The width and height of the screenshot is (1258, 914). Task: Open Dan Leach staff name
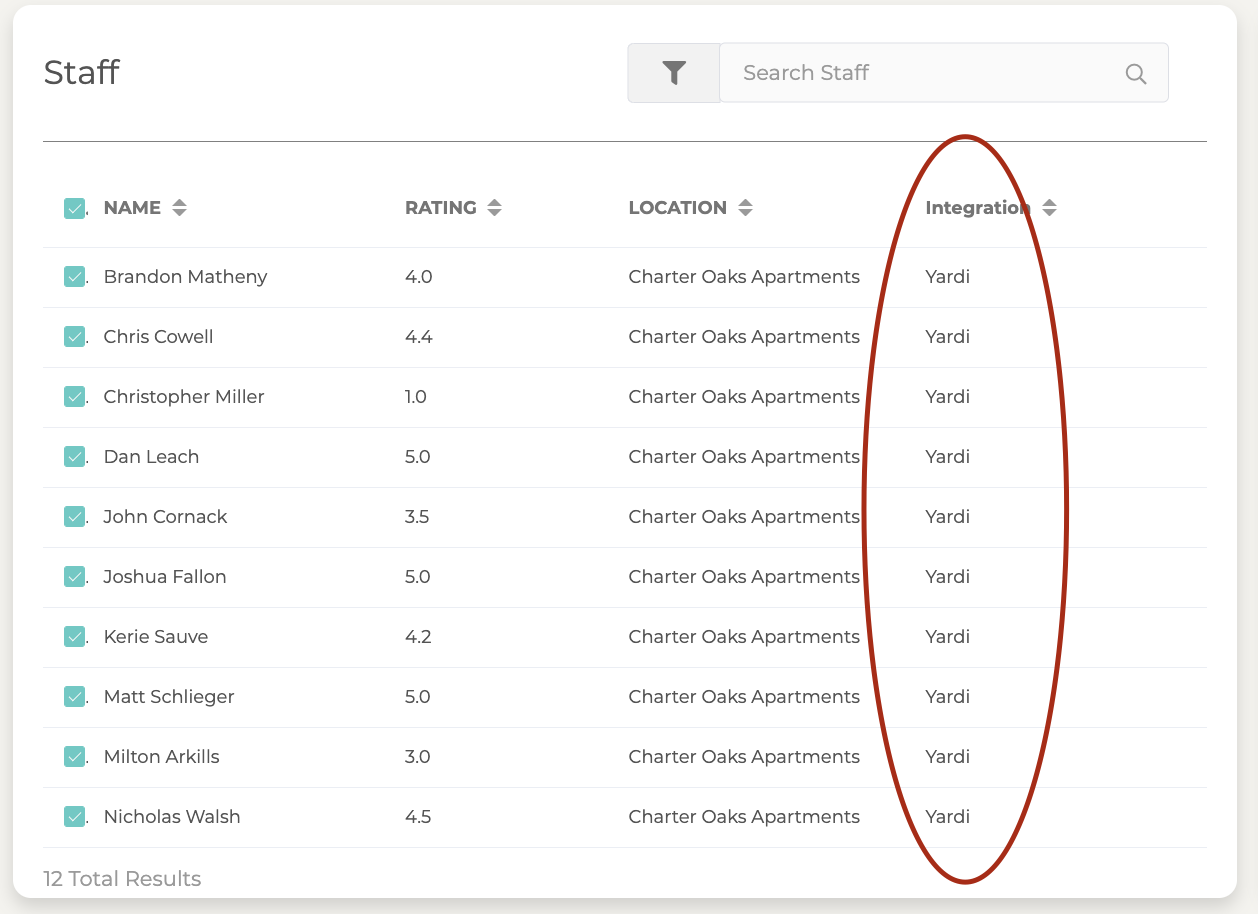click(152, 457)
